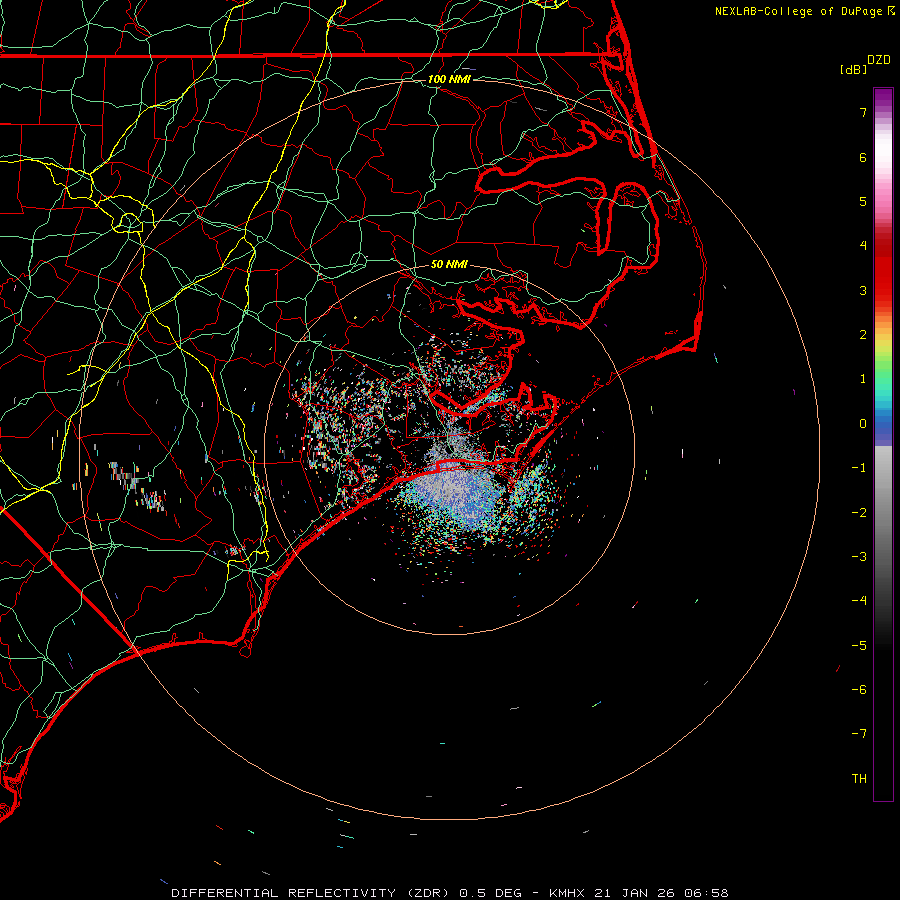The width and height of the screenshot is (900, 900).
Task: Select the 50 NMI range ring label
Action: pos(449,264)
